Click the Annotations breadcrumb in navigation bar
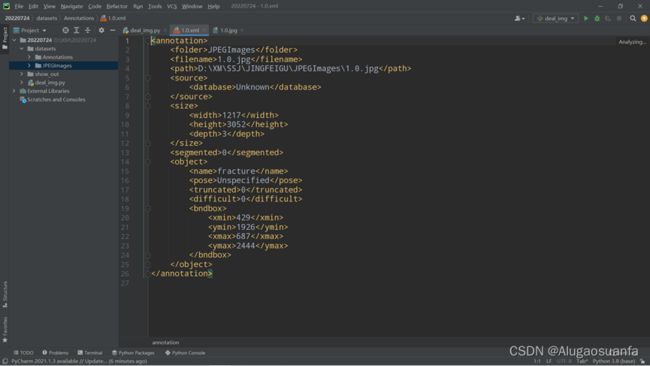 [79, 18]
